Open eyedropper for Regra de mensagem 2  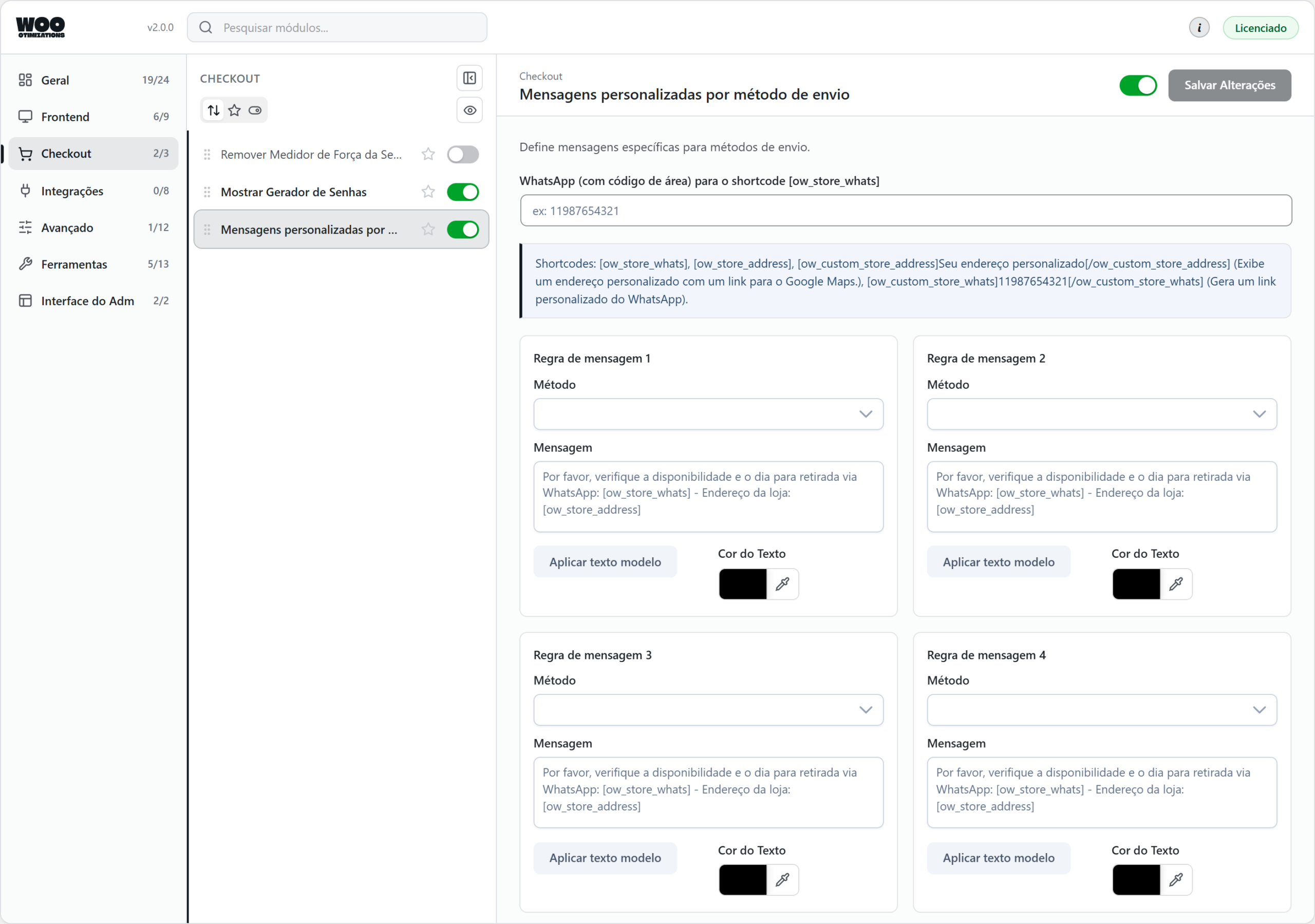pyautogui.click(x=1176, y=584)
